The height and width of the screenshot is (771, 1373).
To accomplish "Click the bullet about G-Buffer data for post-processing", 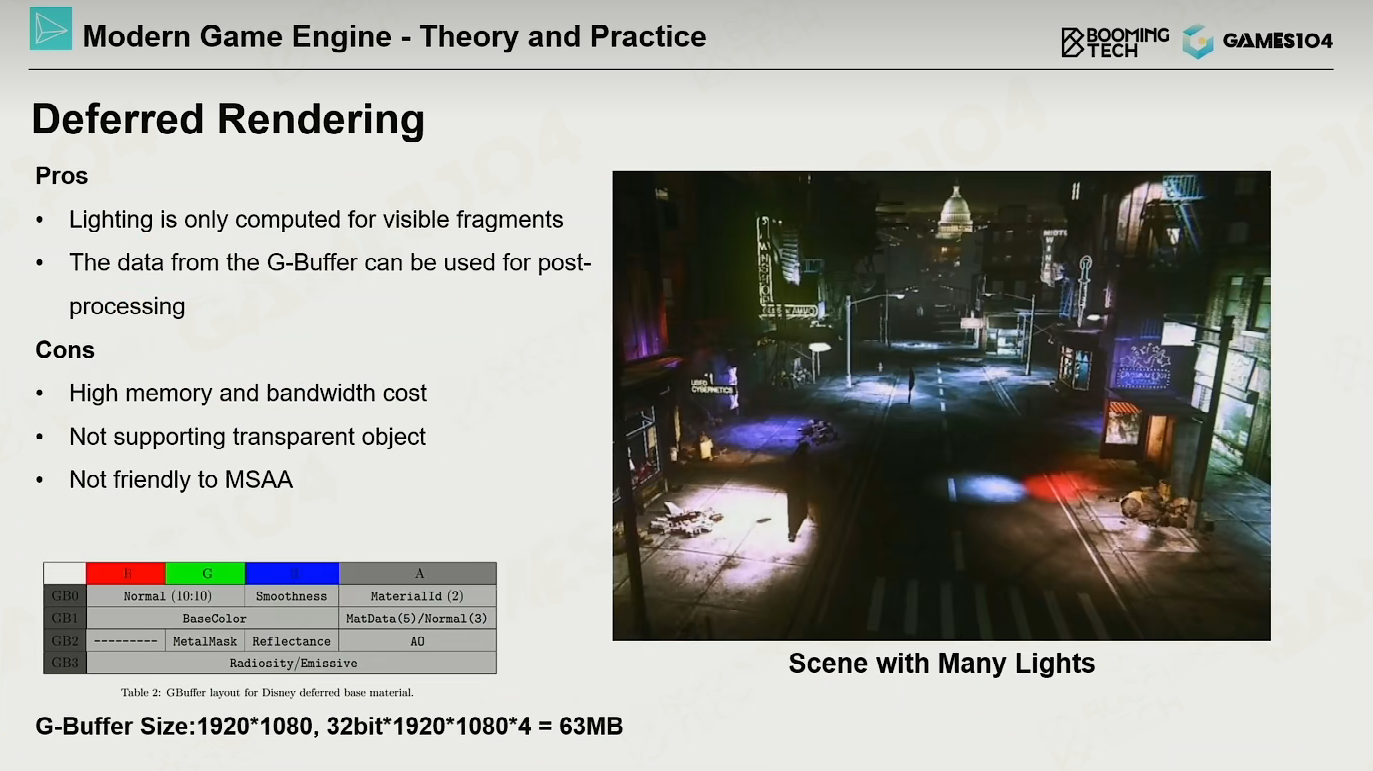I will click(x=331, y=284).
